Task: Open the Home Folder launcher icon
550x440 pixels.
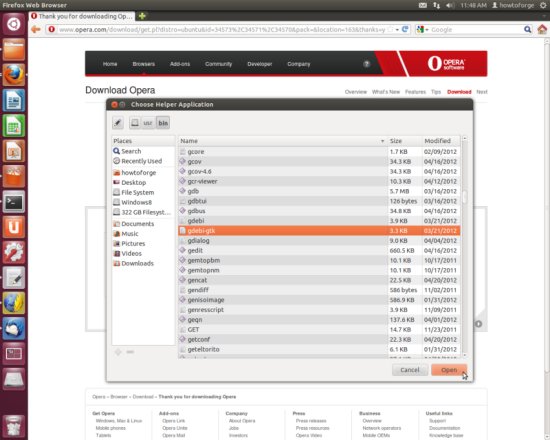Action: click(x=14, y=49)
